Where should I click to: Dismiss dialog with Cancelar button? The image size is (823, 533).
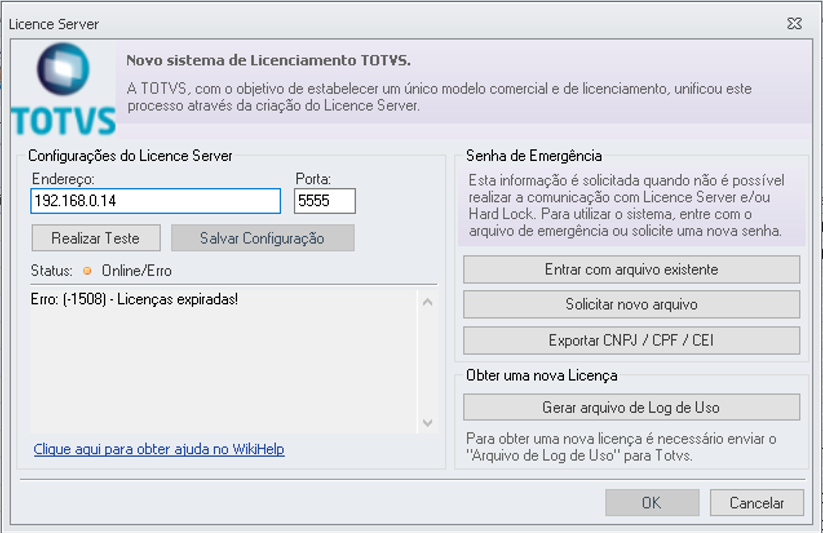(757, 503)
